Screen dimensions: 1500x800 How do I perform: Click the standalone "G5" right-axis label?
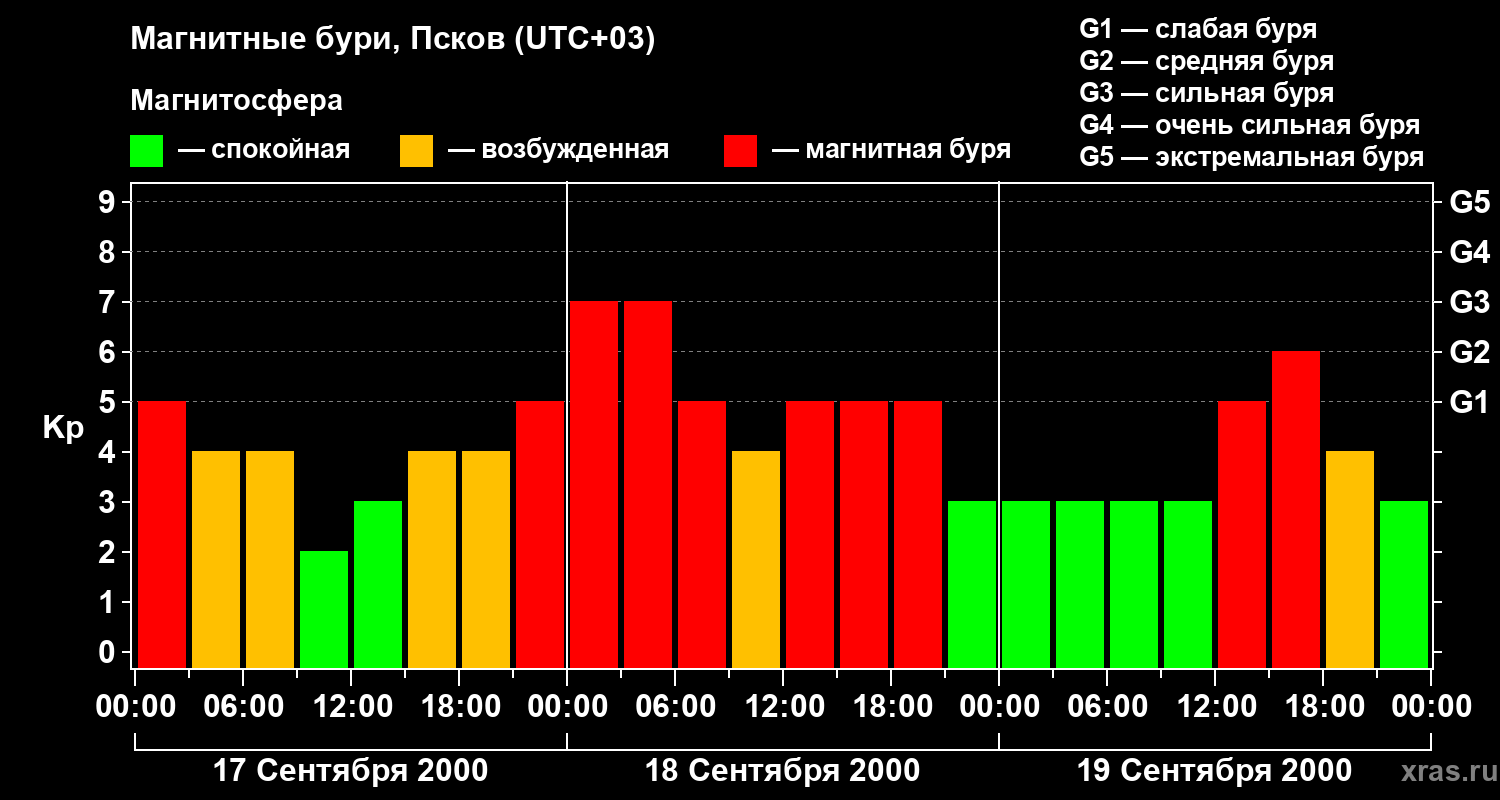pos(1469,202)
